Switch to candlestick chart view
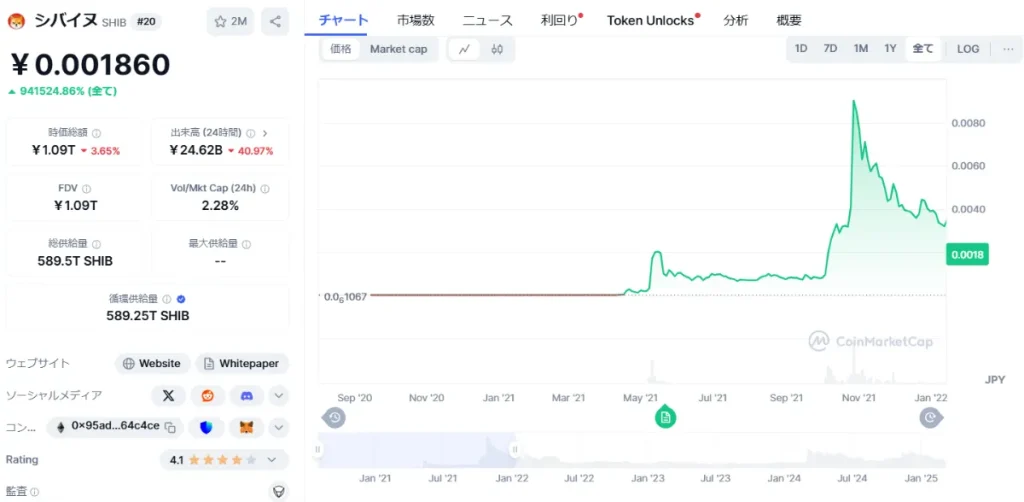This screenshot has width=1024, height=502. click(x=496, y=49)
